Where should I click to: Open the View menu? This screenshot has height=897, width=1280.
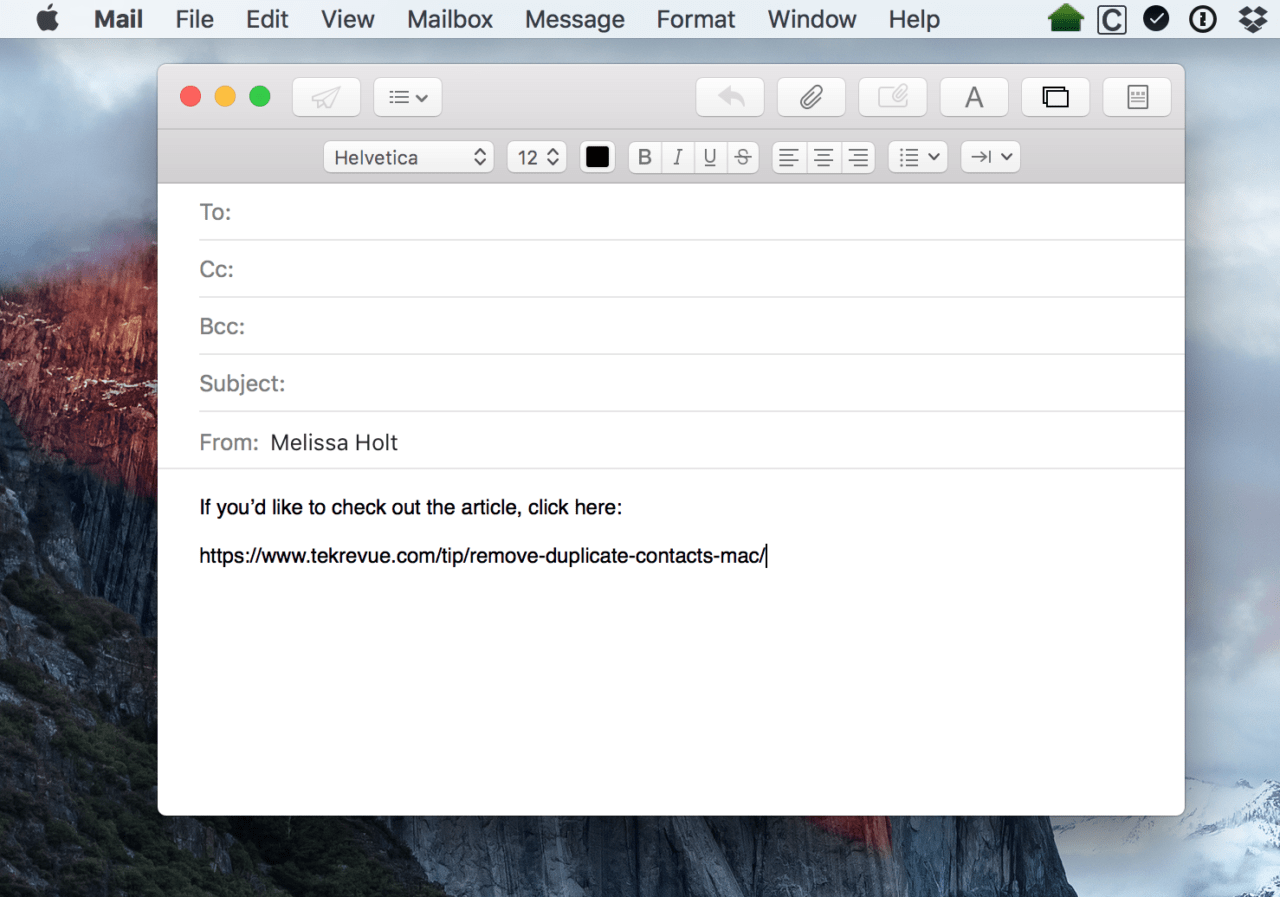tap(348, 19)
